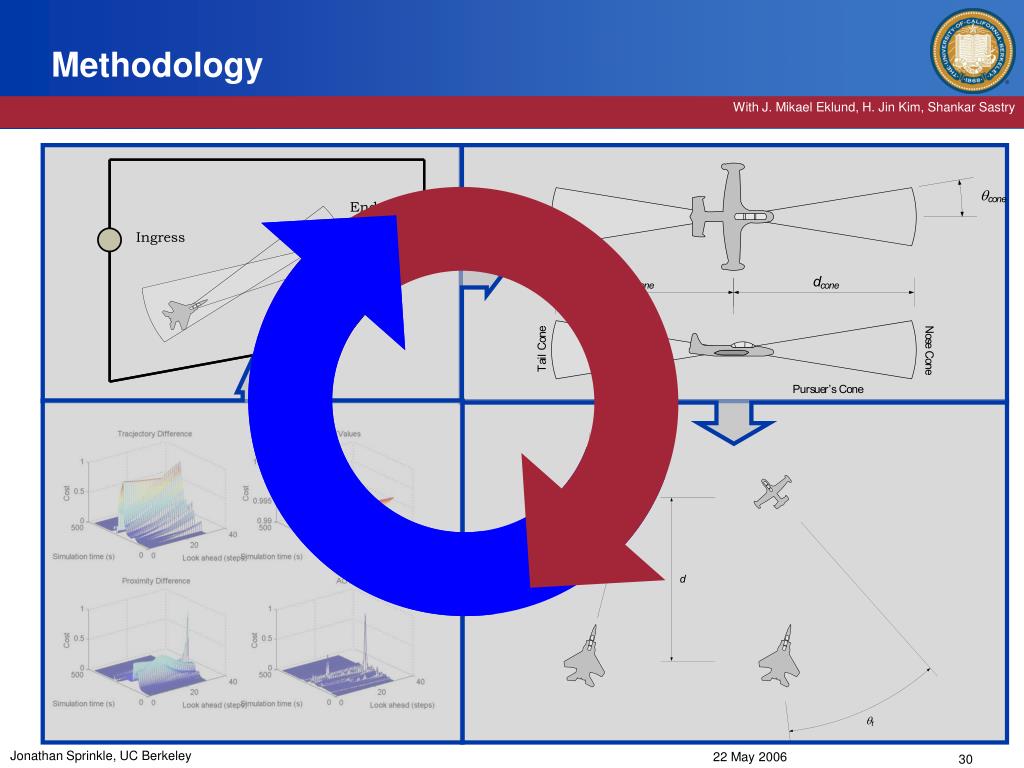
Task: Click the distance label d
Action: click(683, 579)
